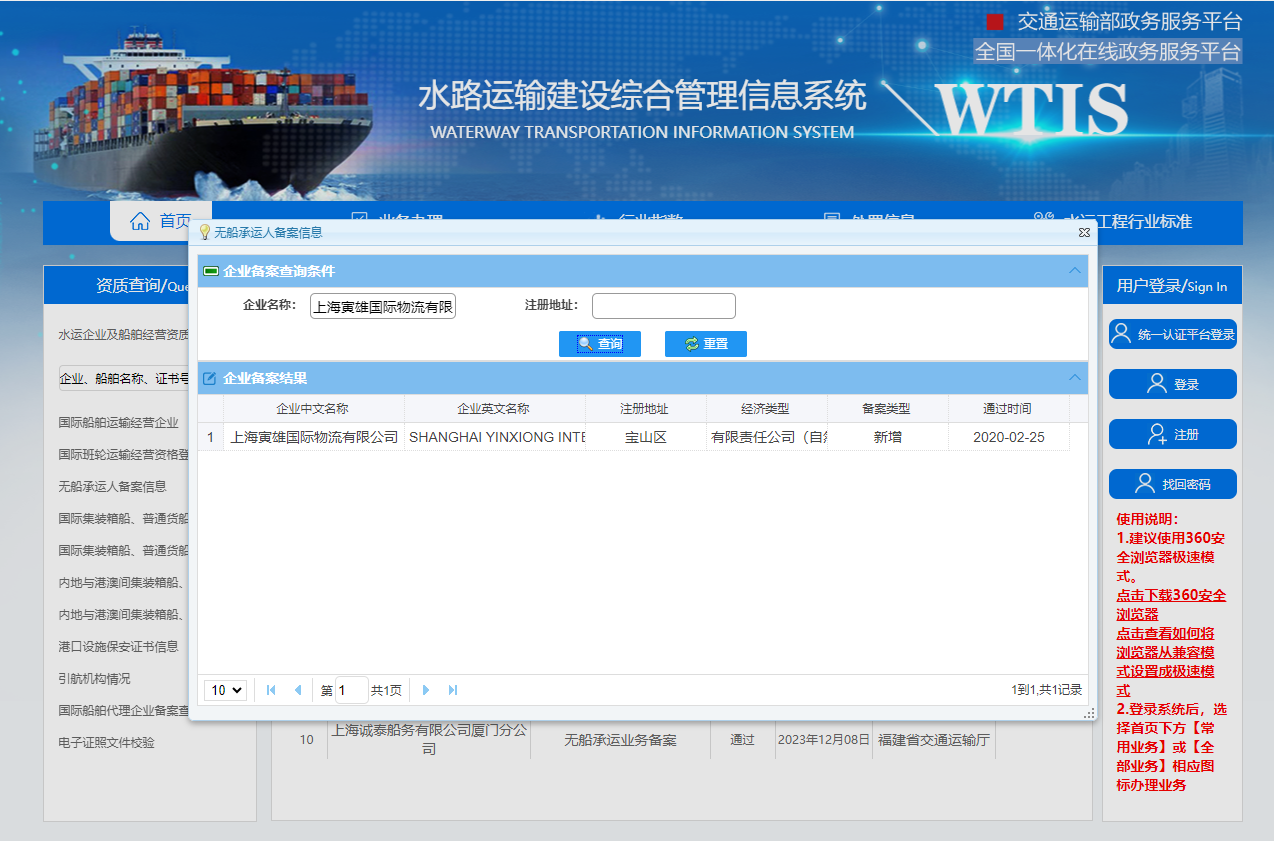The height and width of the screenshot is (841, 1274).
Task: Open the page size dropdown showing 10
Action: [225, 690]
